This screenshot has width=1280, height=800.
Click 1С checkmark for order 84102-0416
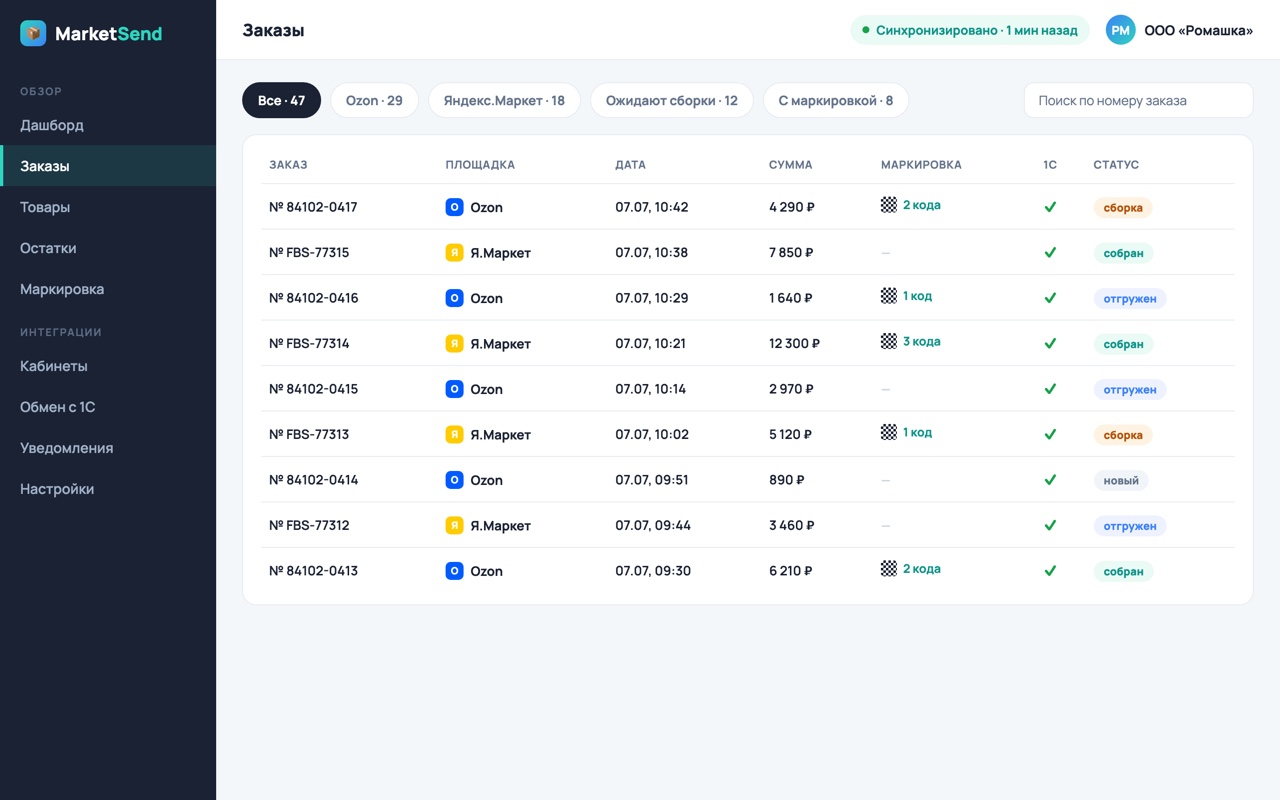pos(1050,298)
